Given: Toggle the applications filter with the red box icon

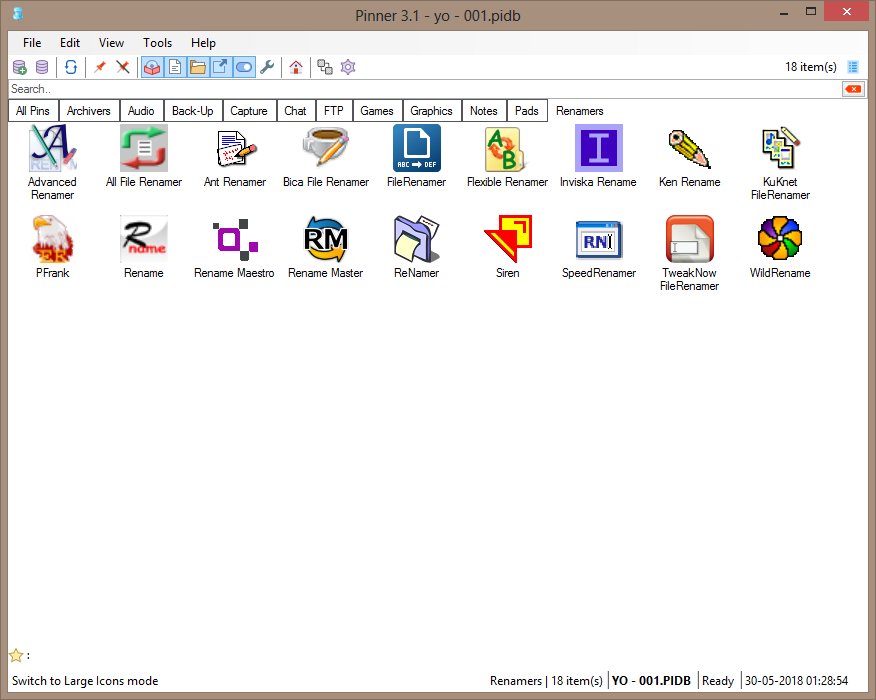Looking at the screenshot, I should 153,68.
